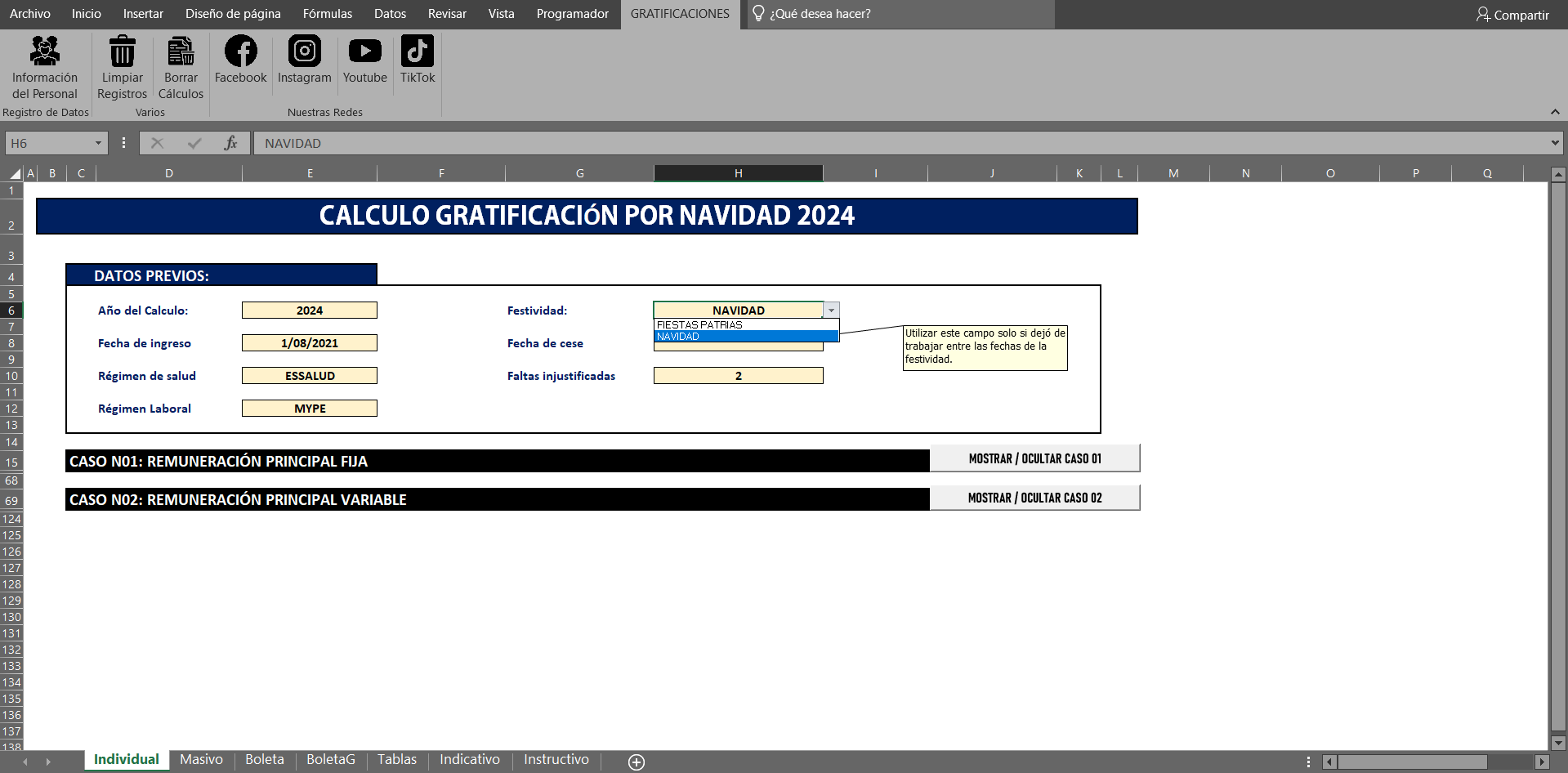Screen dimensions: 1568x773
Task: Open the Instagram link icon
Action: click(304, 52)
